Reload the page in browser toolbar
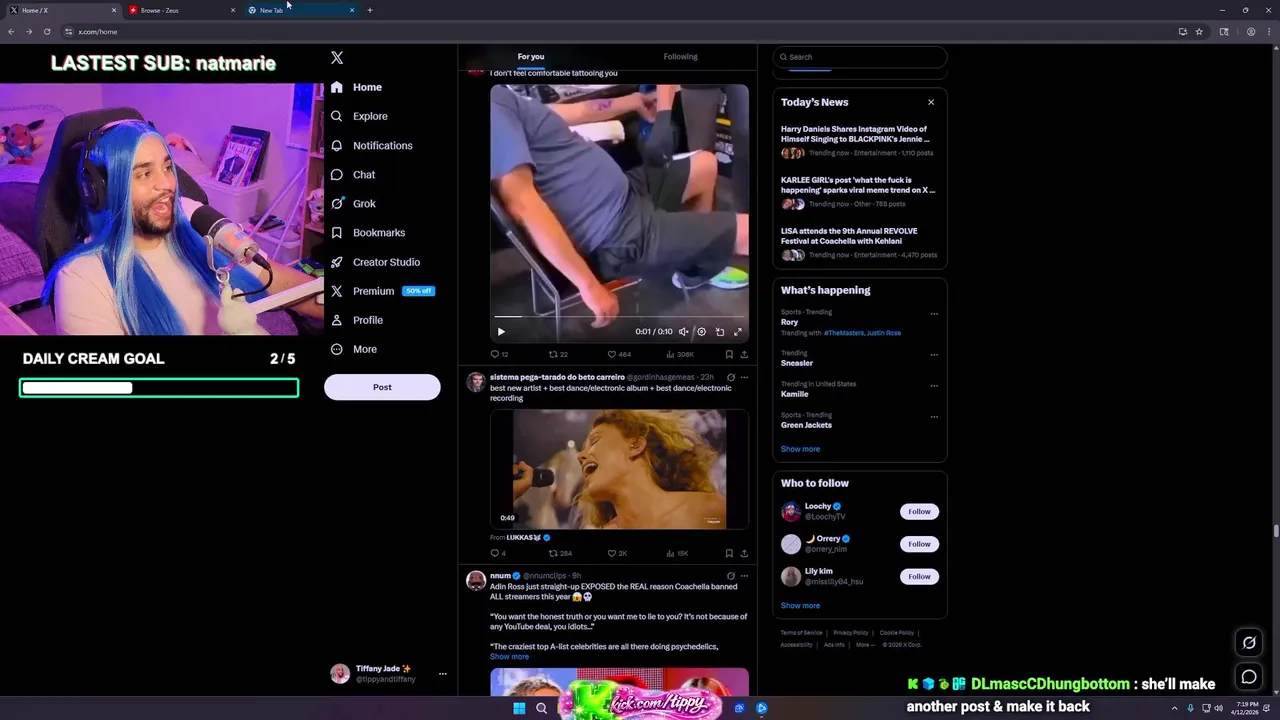Screen dimensions: 1280x720 click(46, 32)
